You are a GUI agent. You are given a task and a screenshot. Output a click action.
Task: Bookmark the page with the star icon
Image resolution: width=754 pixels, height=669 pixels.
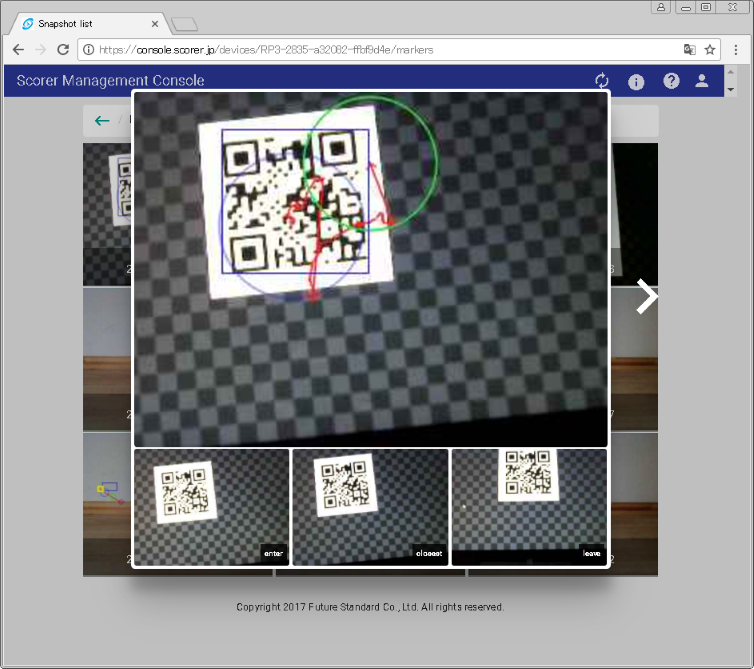[x=710, y=50]
